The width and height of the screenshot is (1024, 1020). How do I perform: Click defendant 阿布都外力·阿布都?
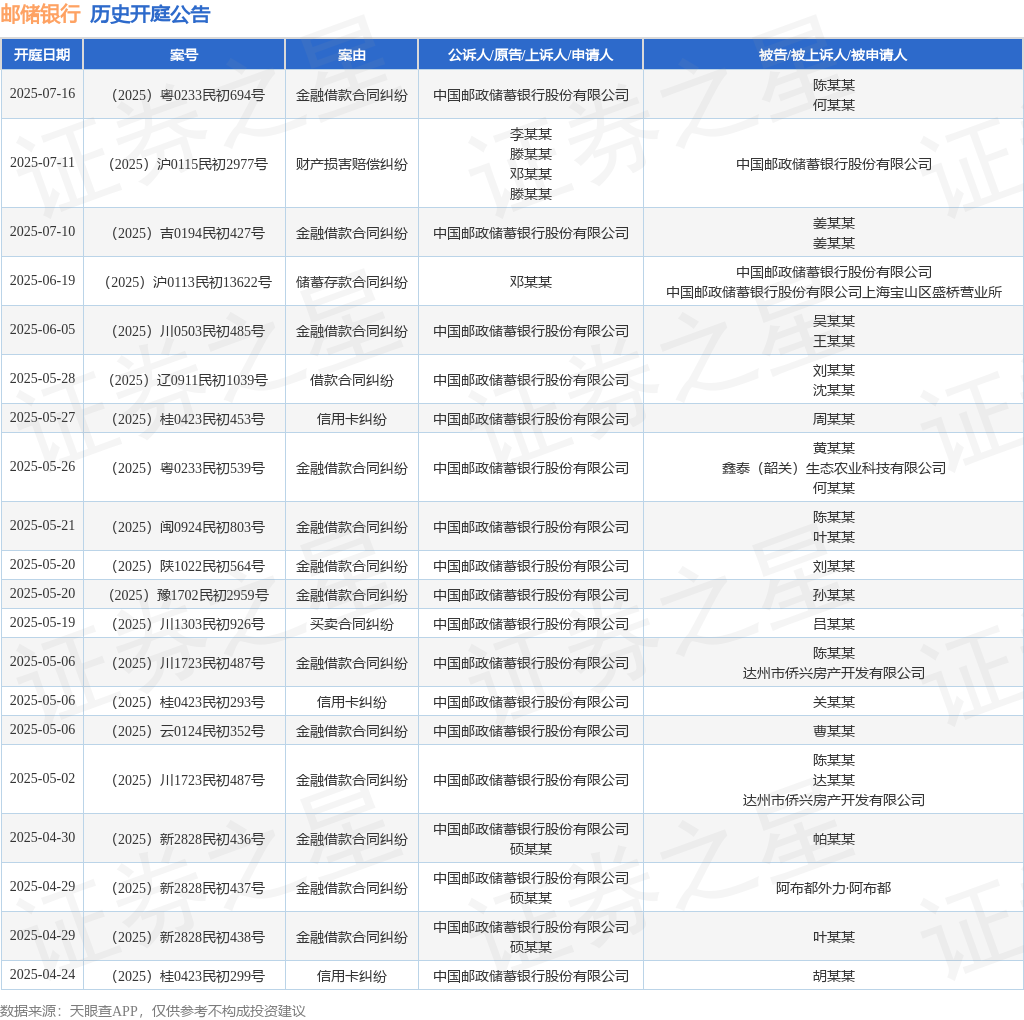coord(833,888)
